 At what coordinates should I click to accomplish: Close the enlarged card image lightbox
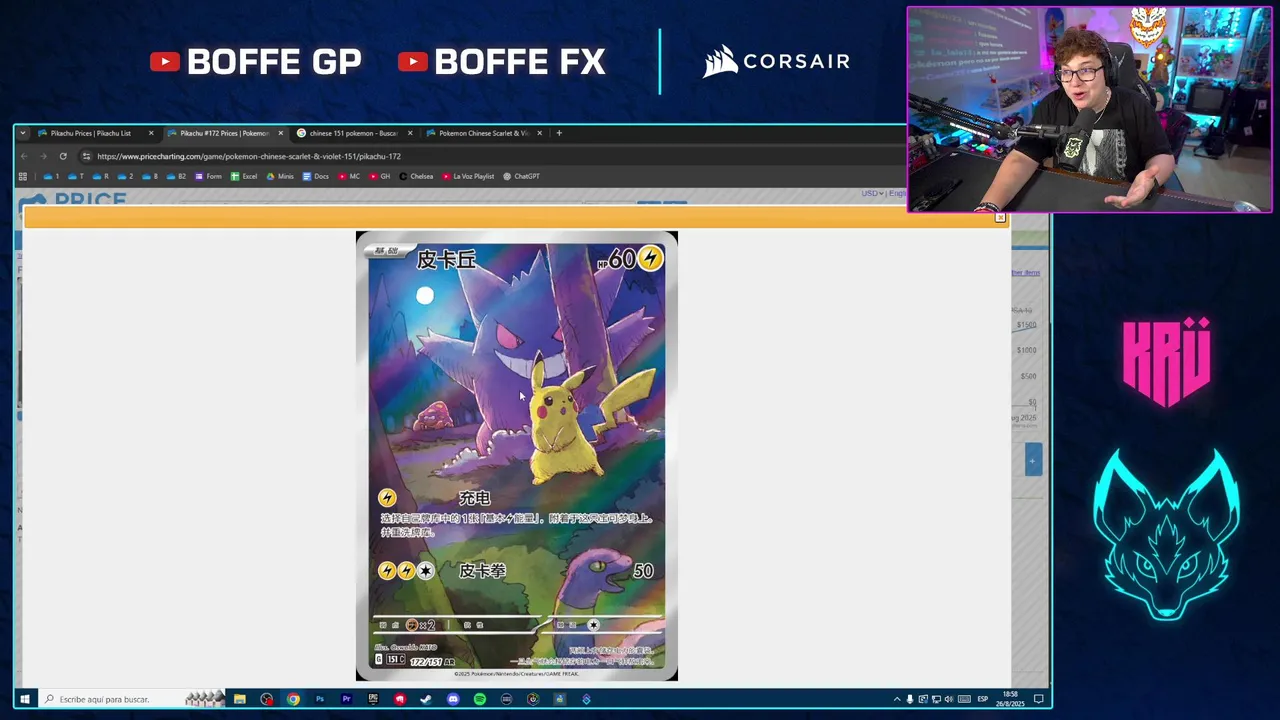[1000, 217]
